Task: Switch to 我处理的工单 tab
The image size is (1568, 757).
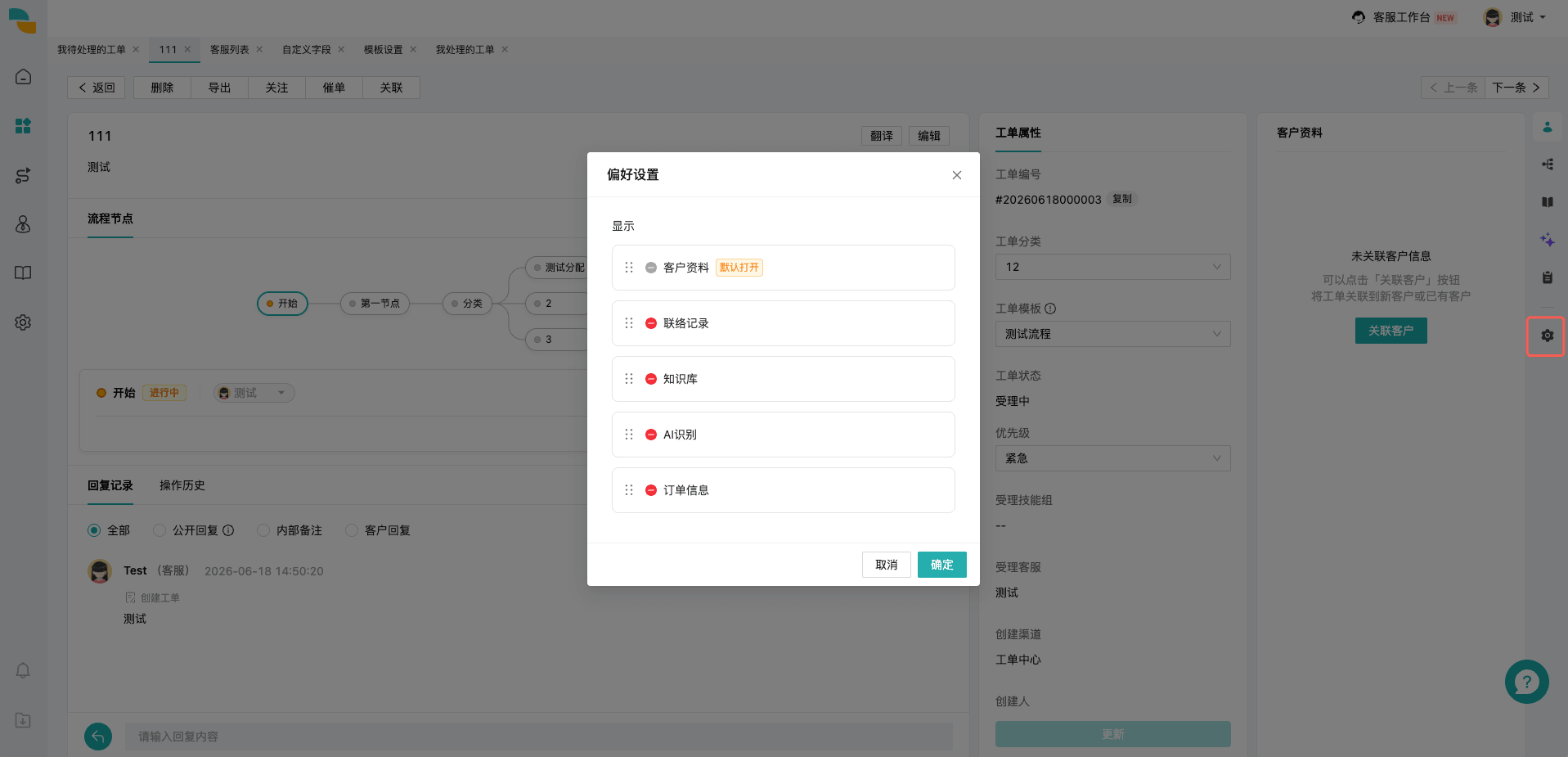Action: pyautogui.click(x=465, y=50)
